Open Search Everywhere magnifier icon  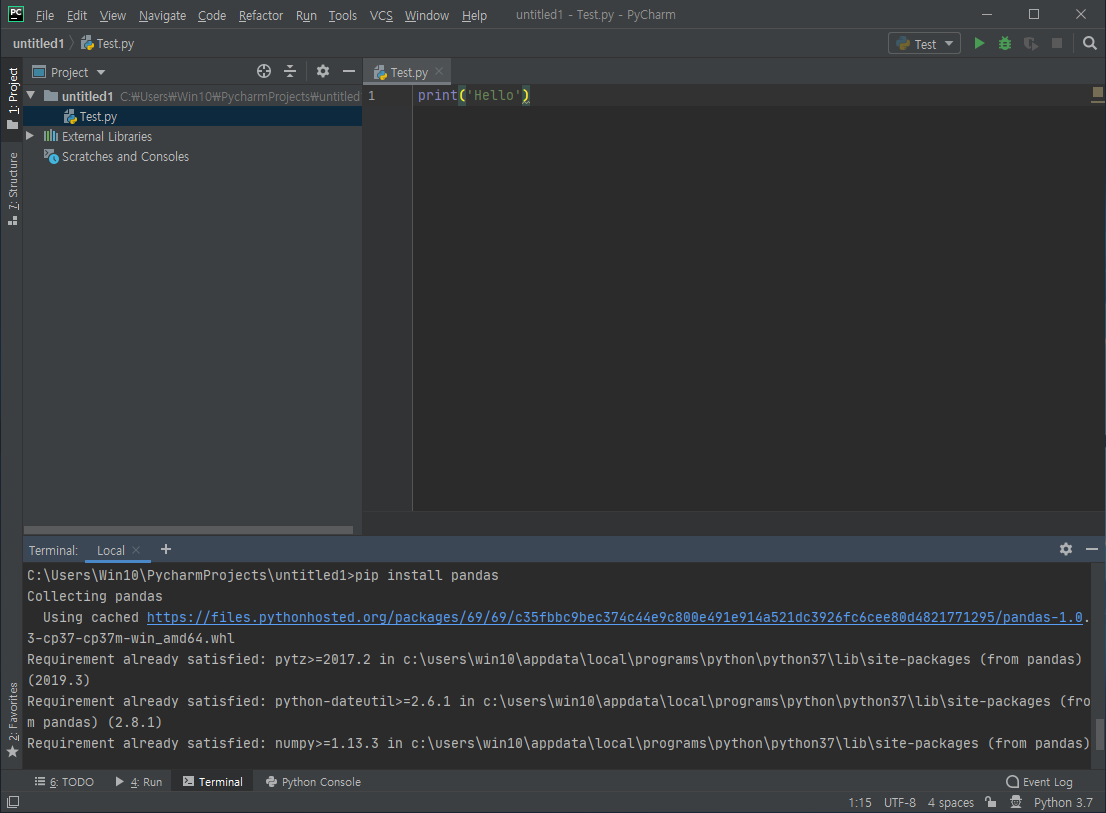point(1089,44)
